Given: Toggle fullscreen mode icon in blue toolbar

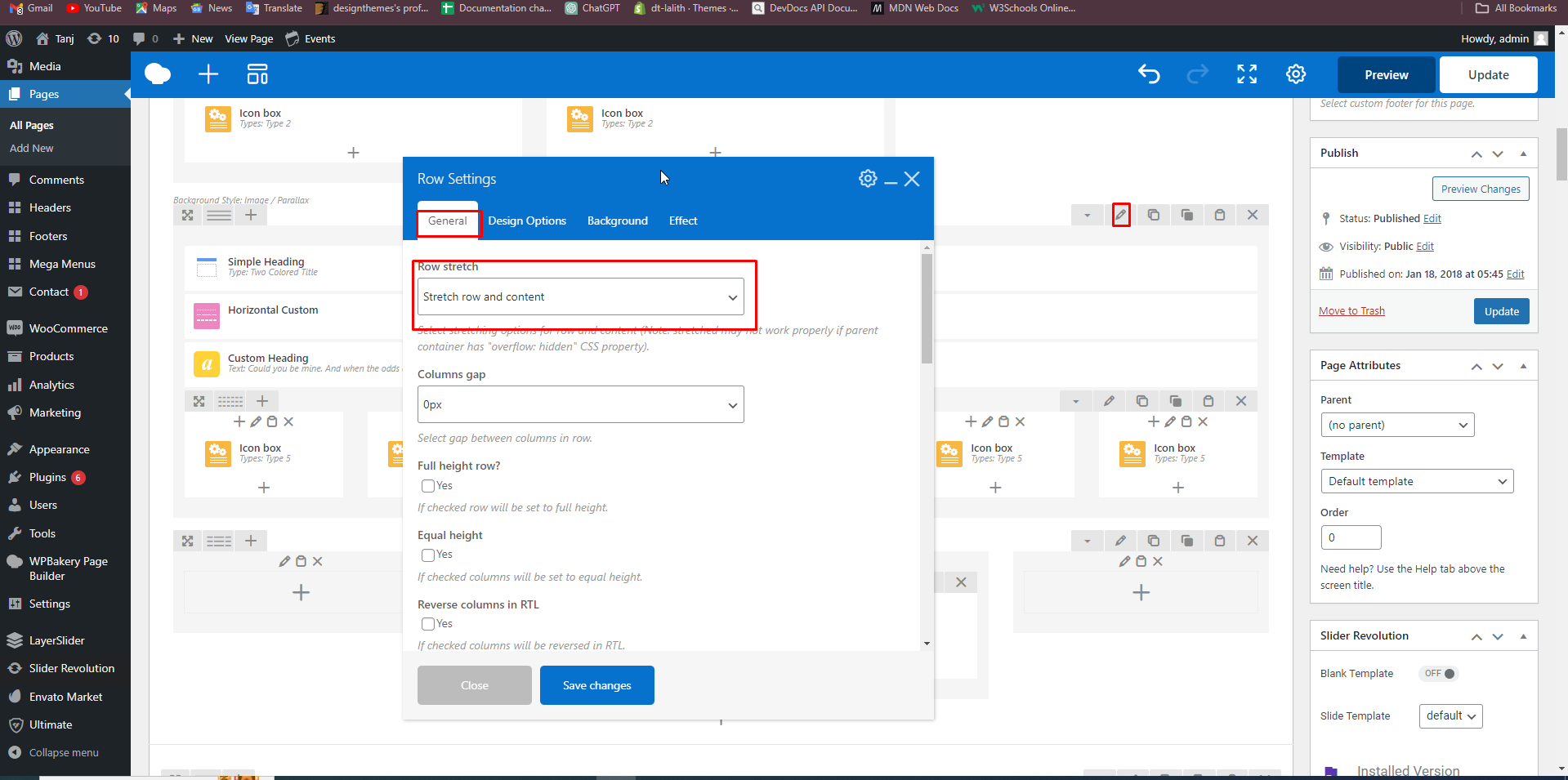Looking at the screenshot, I should coord(1247,74).
